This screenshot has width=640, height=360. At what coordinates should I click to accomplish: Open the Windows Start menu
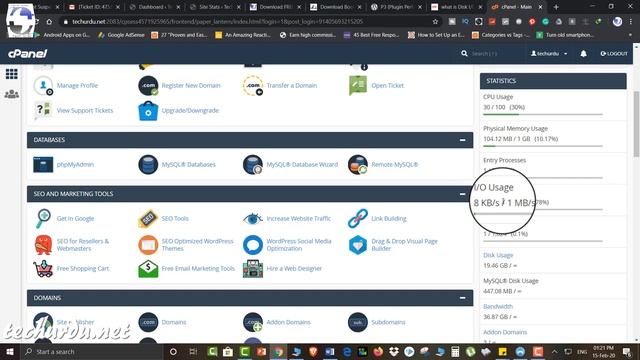pos(10,351)
